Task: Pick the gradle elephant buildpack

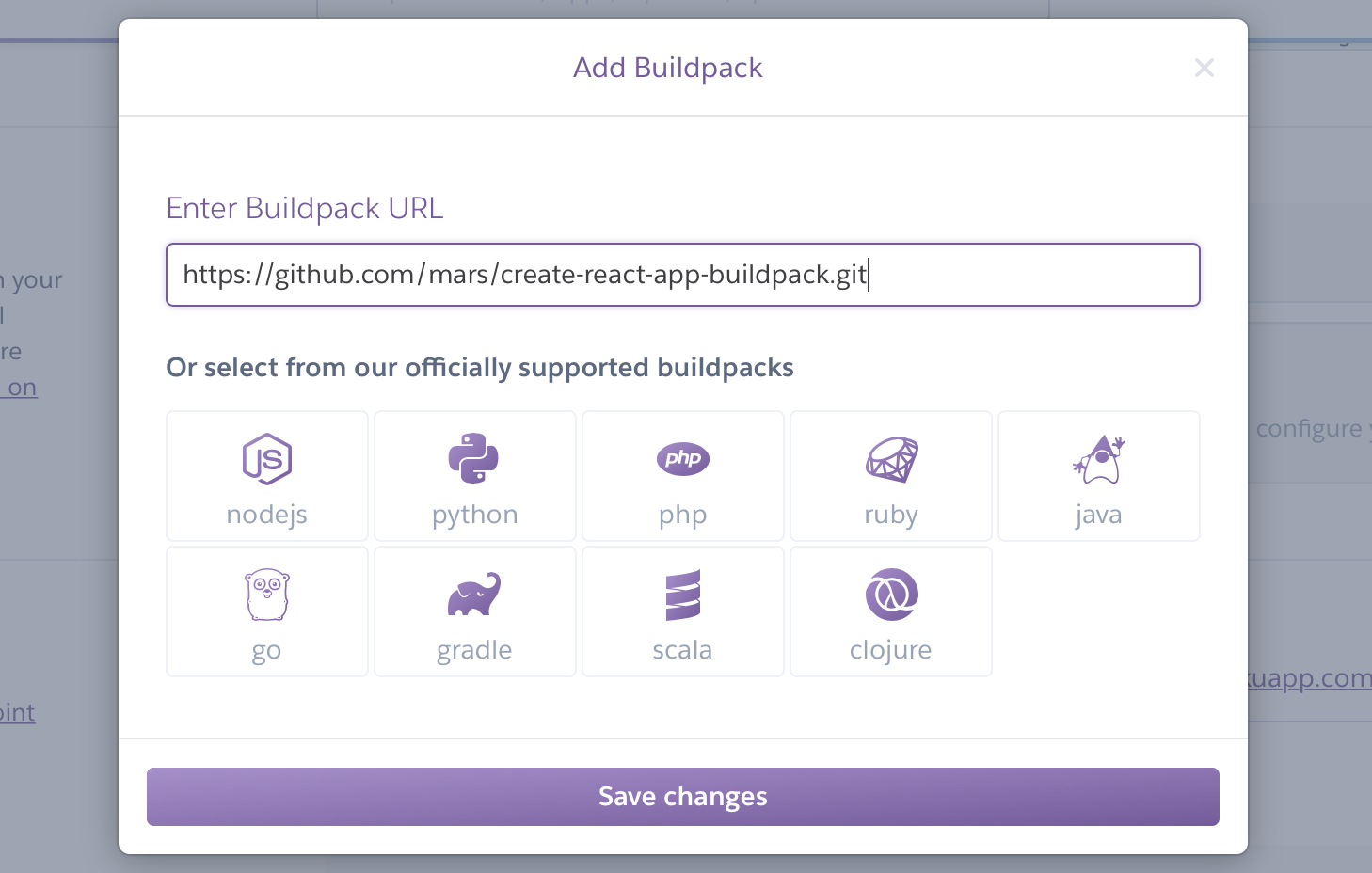Action: point(475,611)
